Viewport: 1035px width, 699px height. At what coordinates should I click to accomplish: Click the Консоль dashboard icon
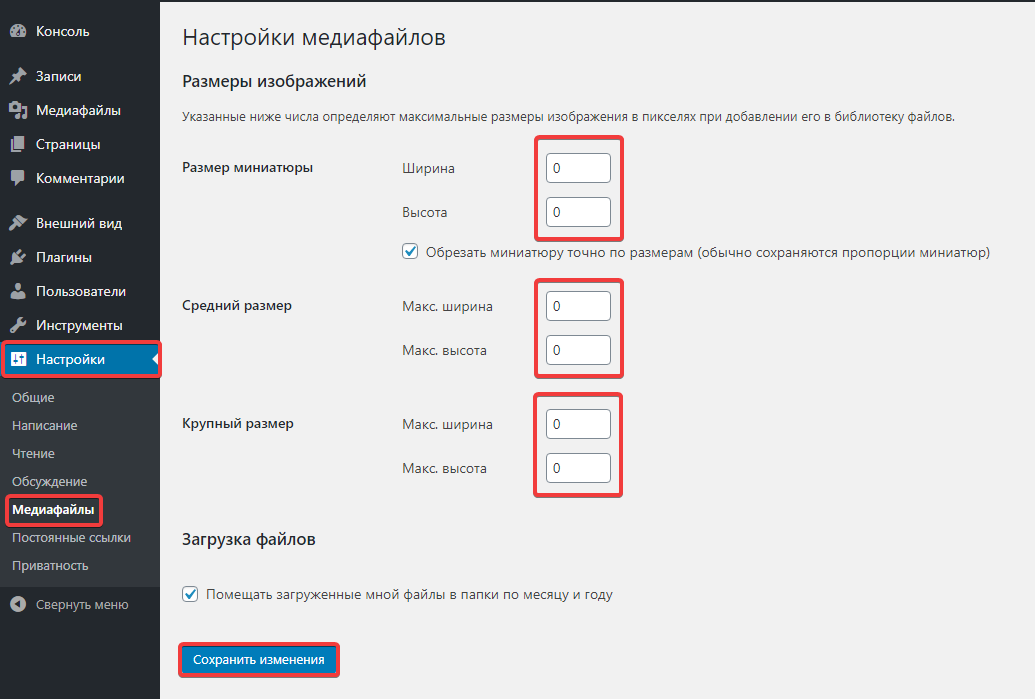coord(18,31)
